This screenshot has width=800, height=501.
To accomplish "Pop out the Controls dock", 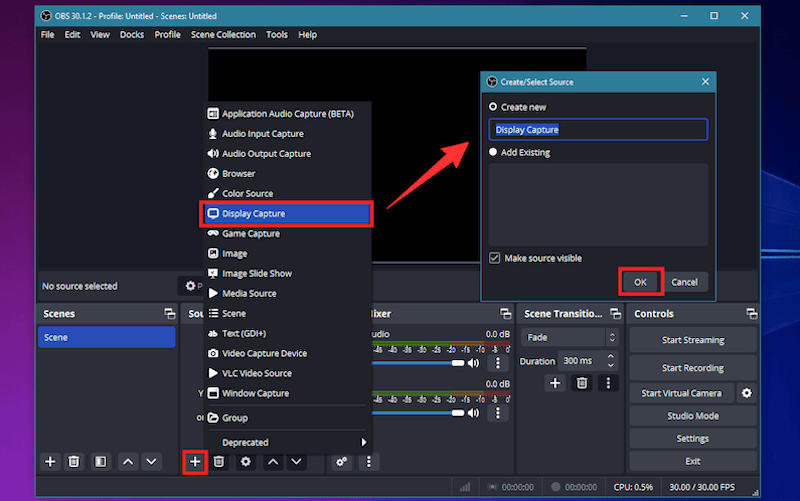I will [752, 313].
